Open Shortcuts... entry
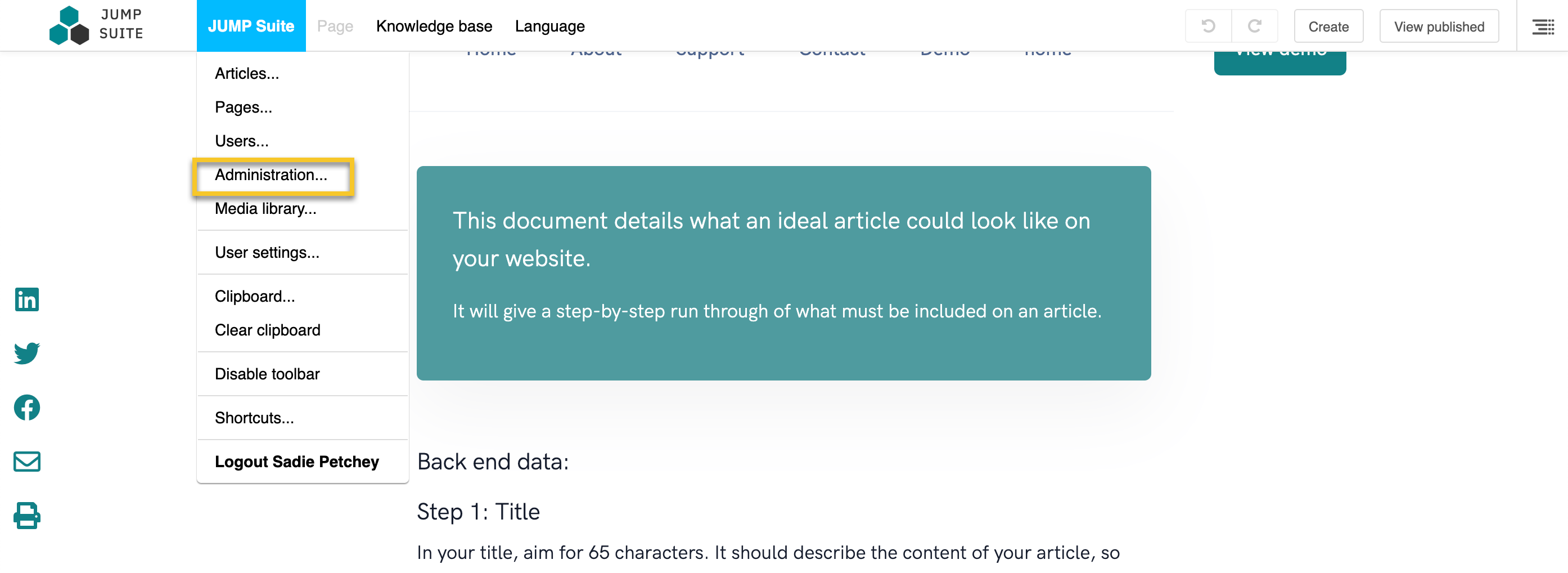 [x=303, y=418]
